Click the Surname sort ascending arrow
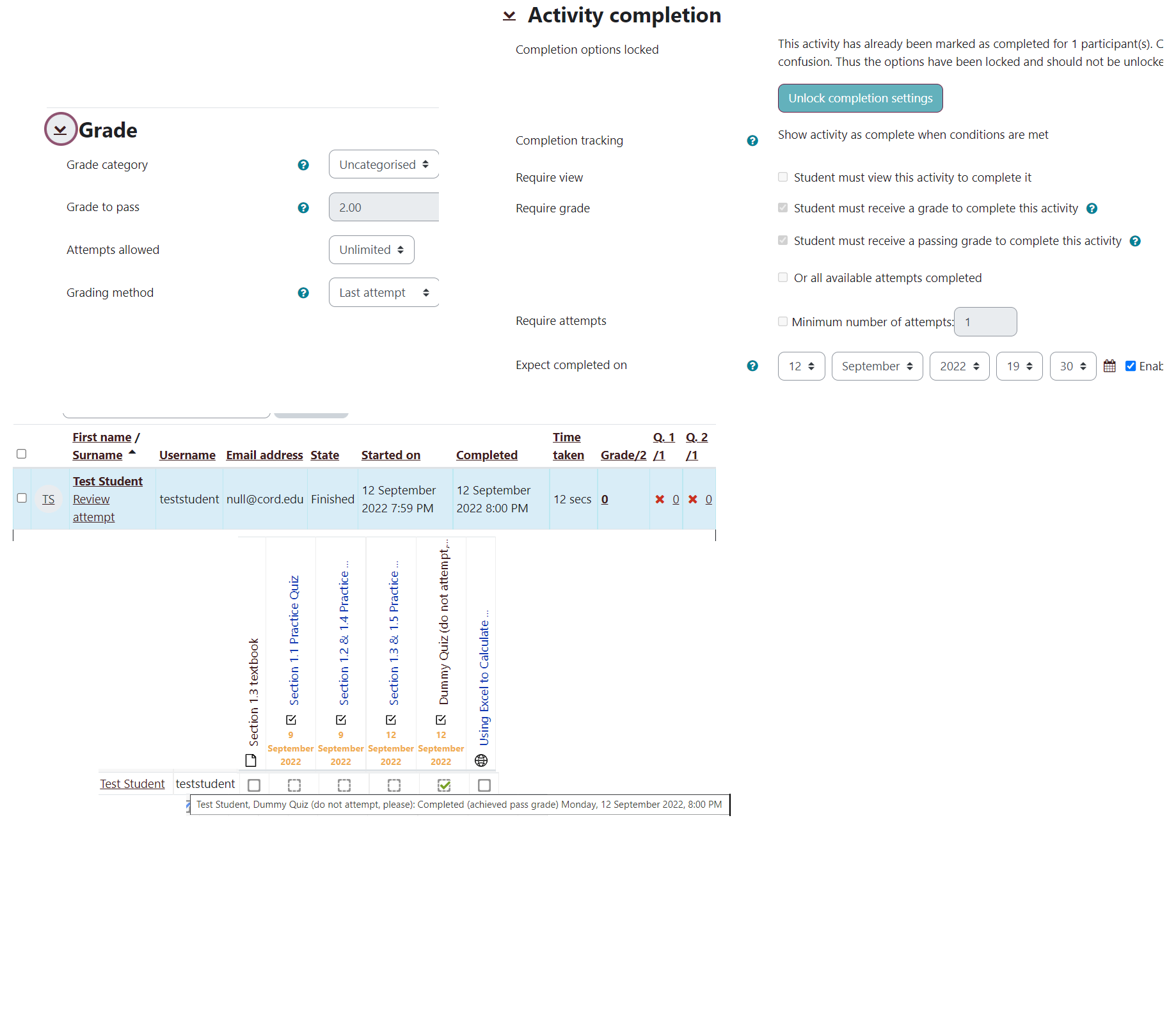1176x1031 pixels. (x=132, y=452)
